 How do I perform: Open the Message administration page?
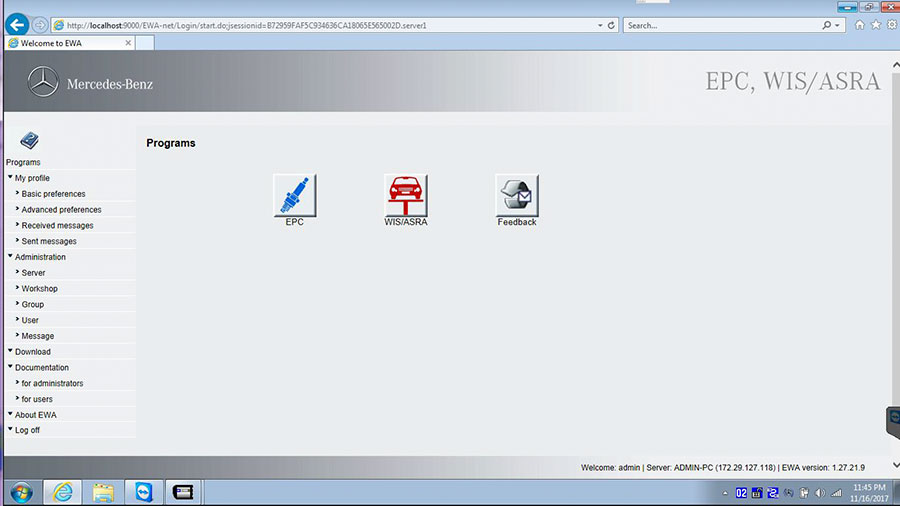pos(38,336)
